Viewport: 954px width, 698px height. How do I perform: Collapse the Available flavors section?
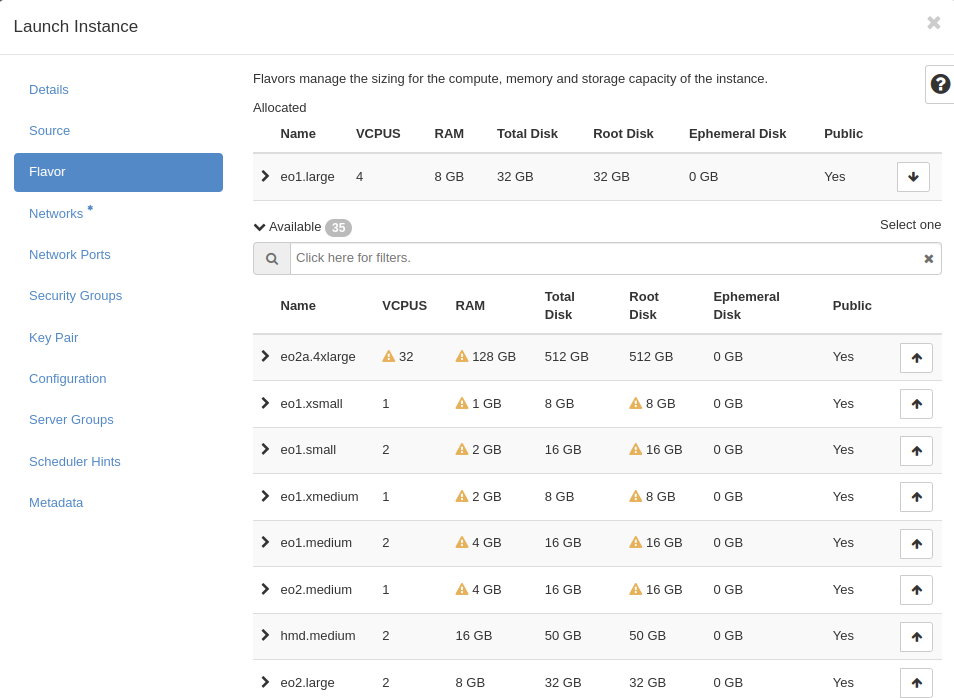260,227
